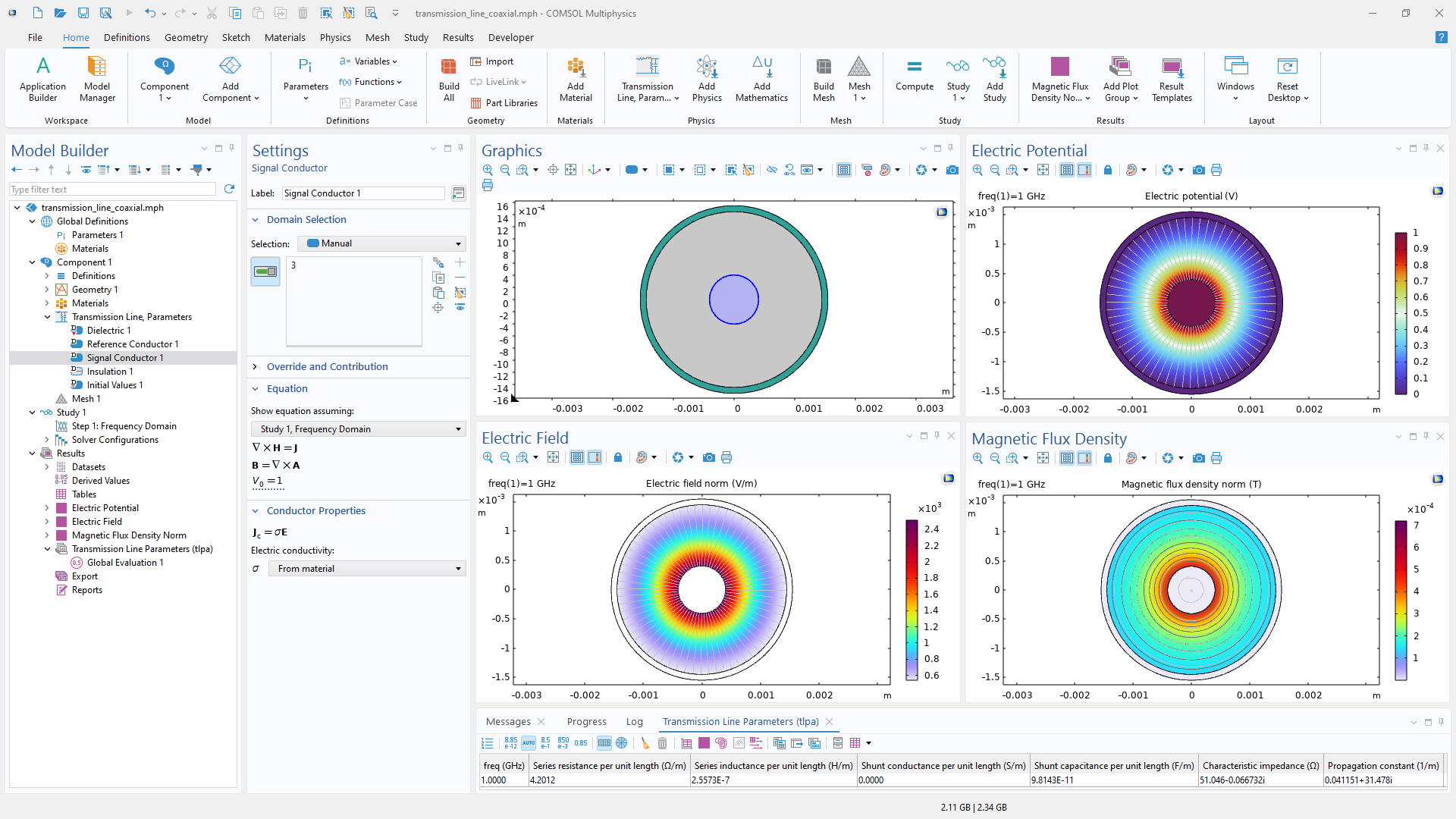Click the Part Libraries button
This screenshot has height=819, width=1456.
click(504, 103)
